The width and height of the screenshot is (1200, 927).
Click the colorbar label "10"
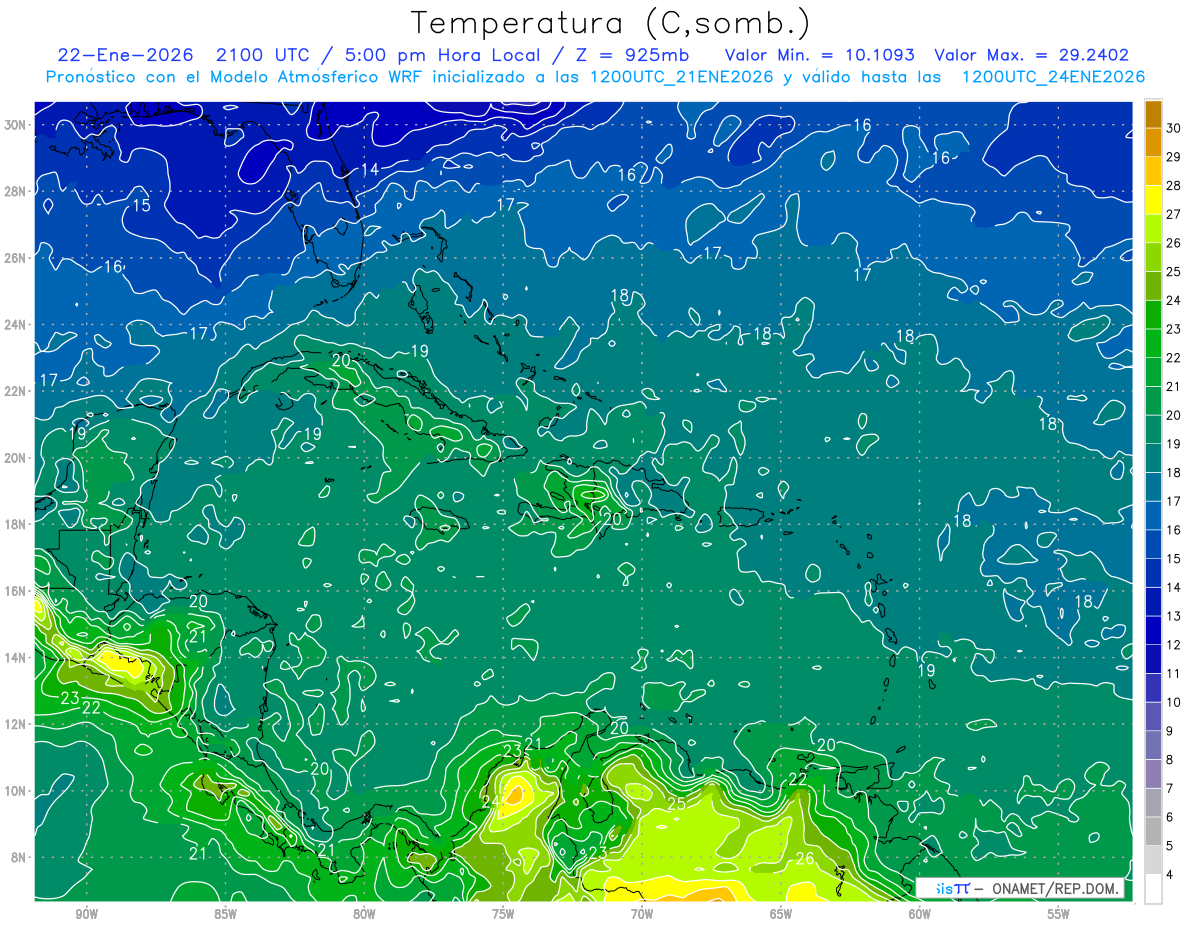1173,702
